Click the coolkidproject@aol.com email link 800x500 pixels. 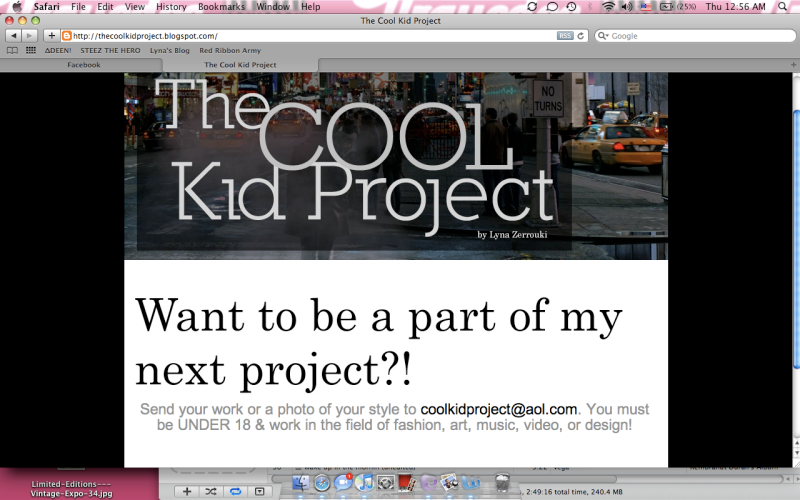498,409
